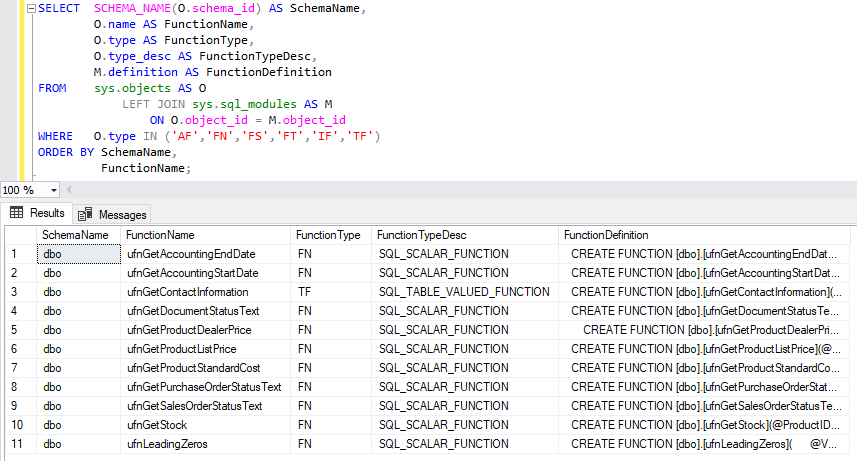The width and height of the screenshot is (857, 461).
Task: Select the SQL_TABLE_VALUED_FUNCTION cell
Action: [464, 292]
